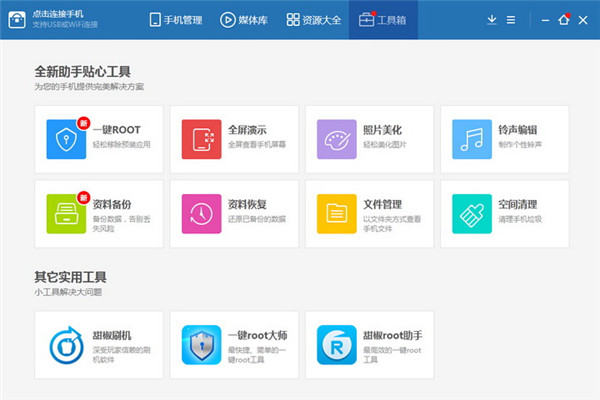Open 资料备份 backup tool
This screenshot has width=600, height=400.
tap(66, 213)
